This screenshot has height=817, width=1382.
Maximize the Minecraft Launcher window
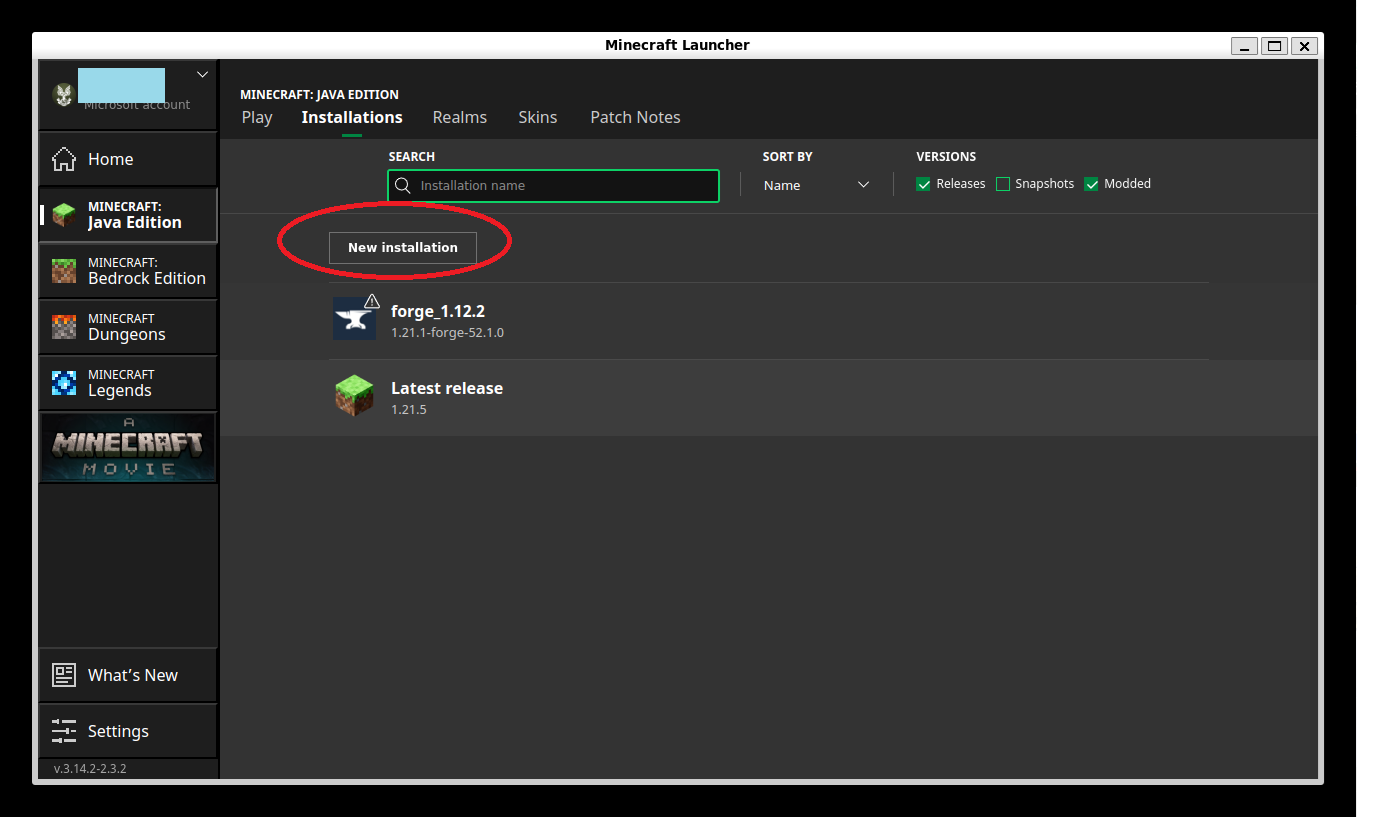(x=1274, y=46)
